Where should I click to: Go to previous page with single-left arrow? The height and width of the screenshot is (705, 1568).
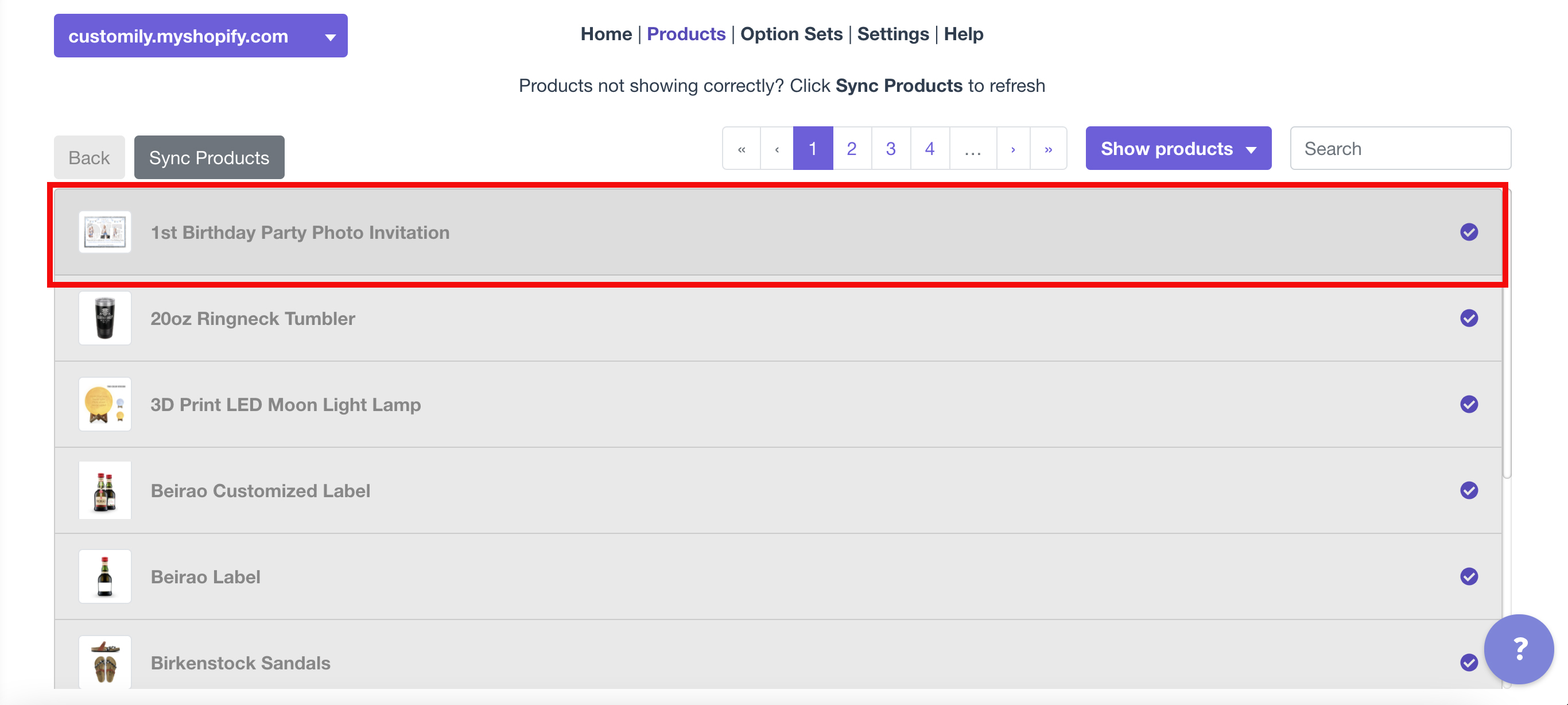pos(777,149)
